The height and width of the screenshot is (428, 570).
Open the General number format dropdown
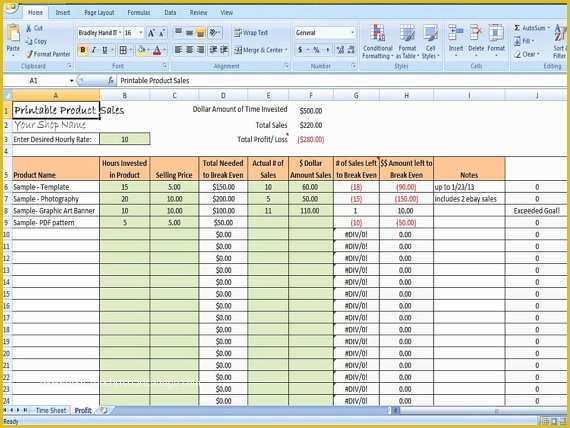pos(352,33)
